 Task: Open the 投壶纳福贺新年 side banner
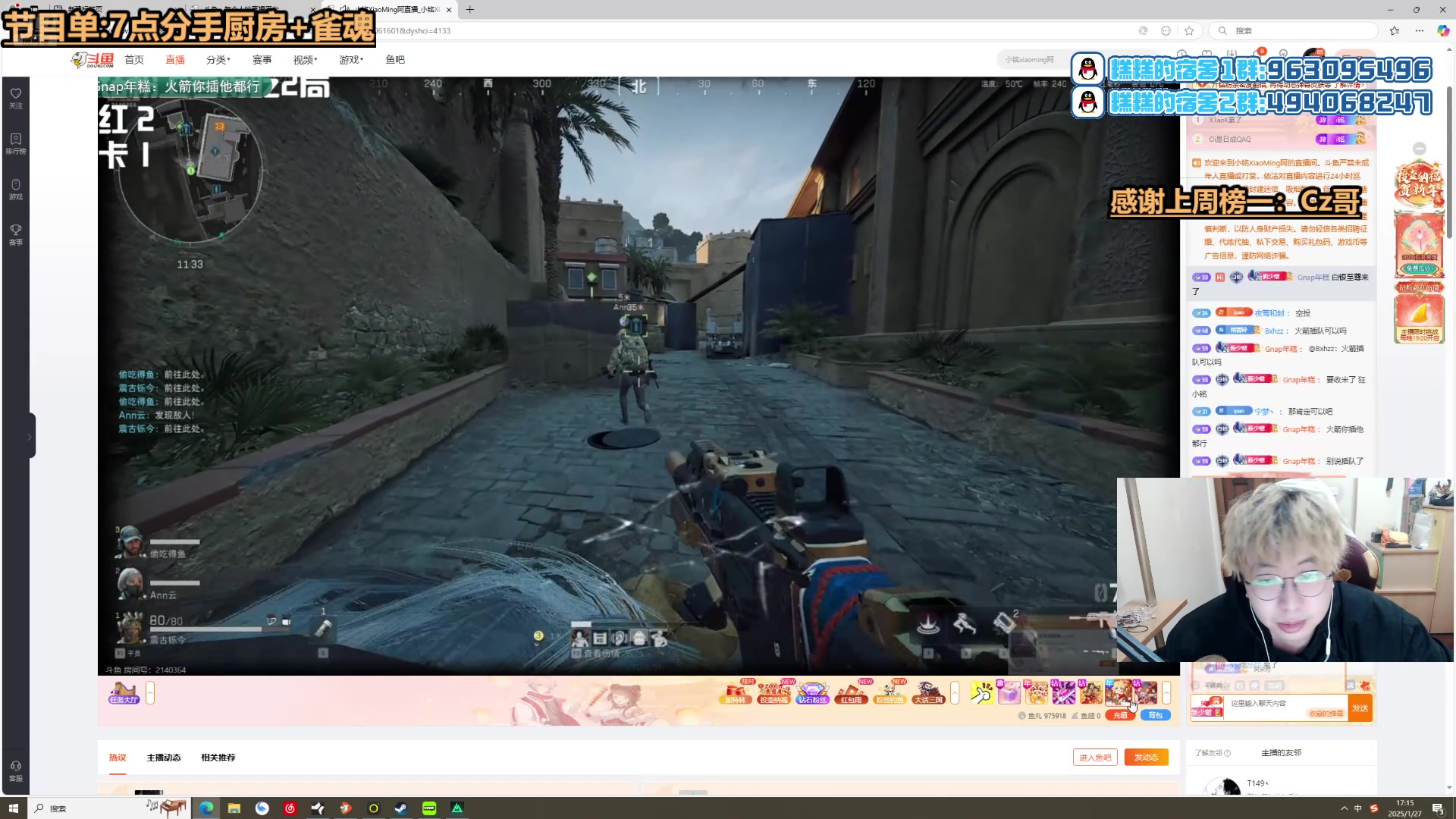1419,184
